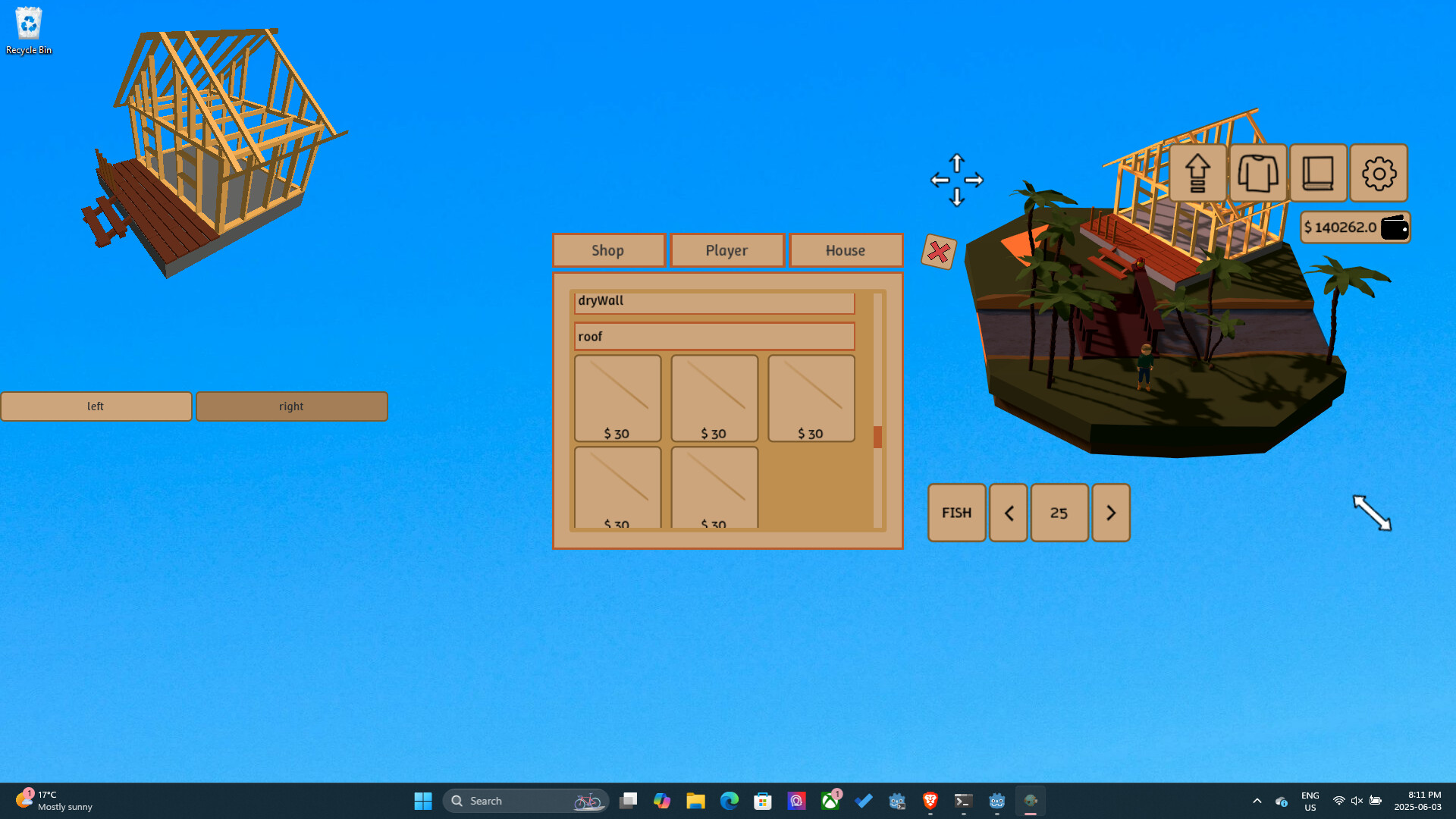Click the four-arrow move icon
The image size is (1456, 819).
pos(956,180)
